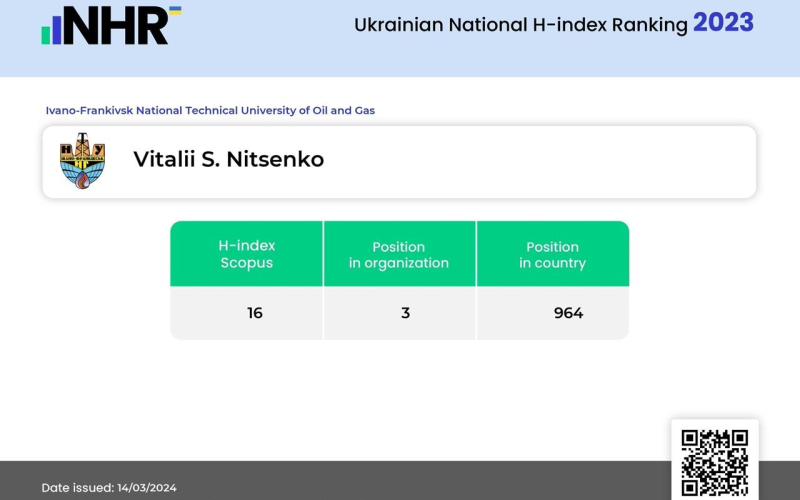Select the H-index Scopus header cell
This screenshot has height=500, width=800.
246,254
